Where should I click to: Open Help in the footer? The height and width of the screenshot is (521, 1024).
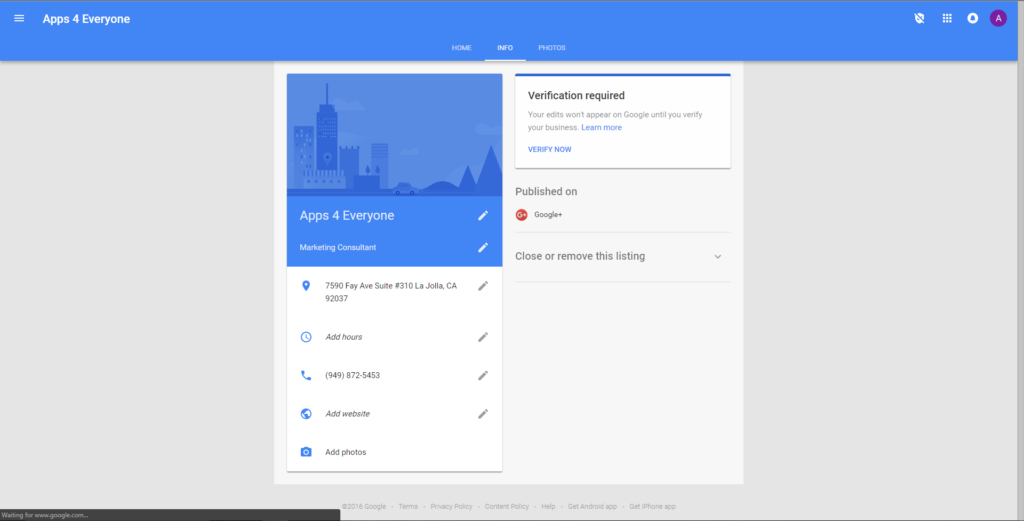click(548, 507)
